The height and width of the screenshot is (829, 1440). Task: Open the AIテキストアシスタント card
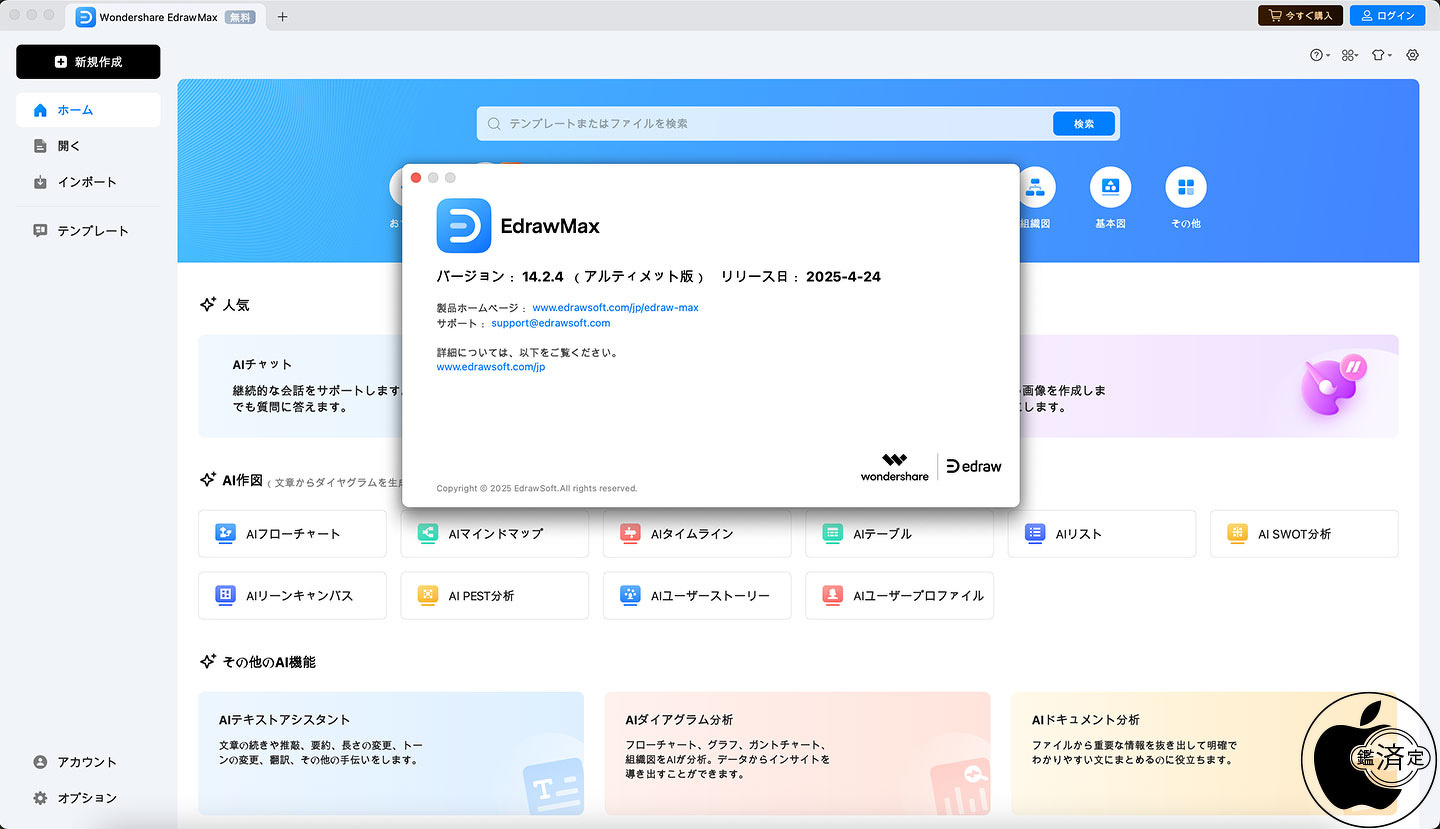pyautogui.click(x=391, y=753)
